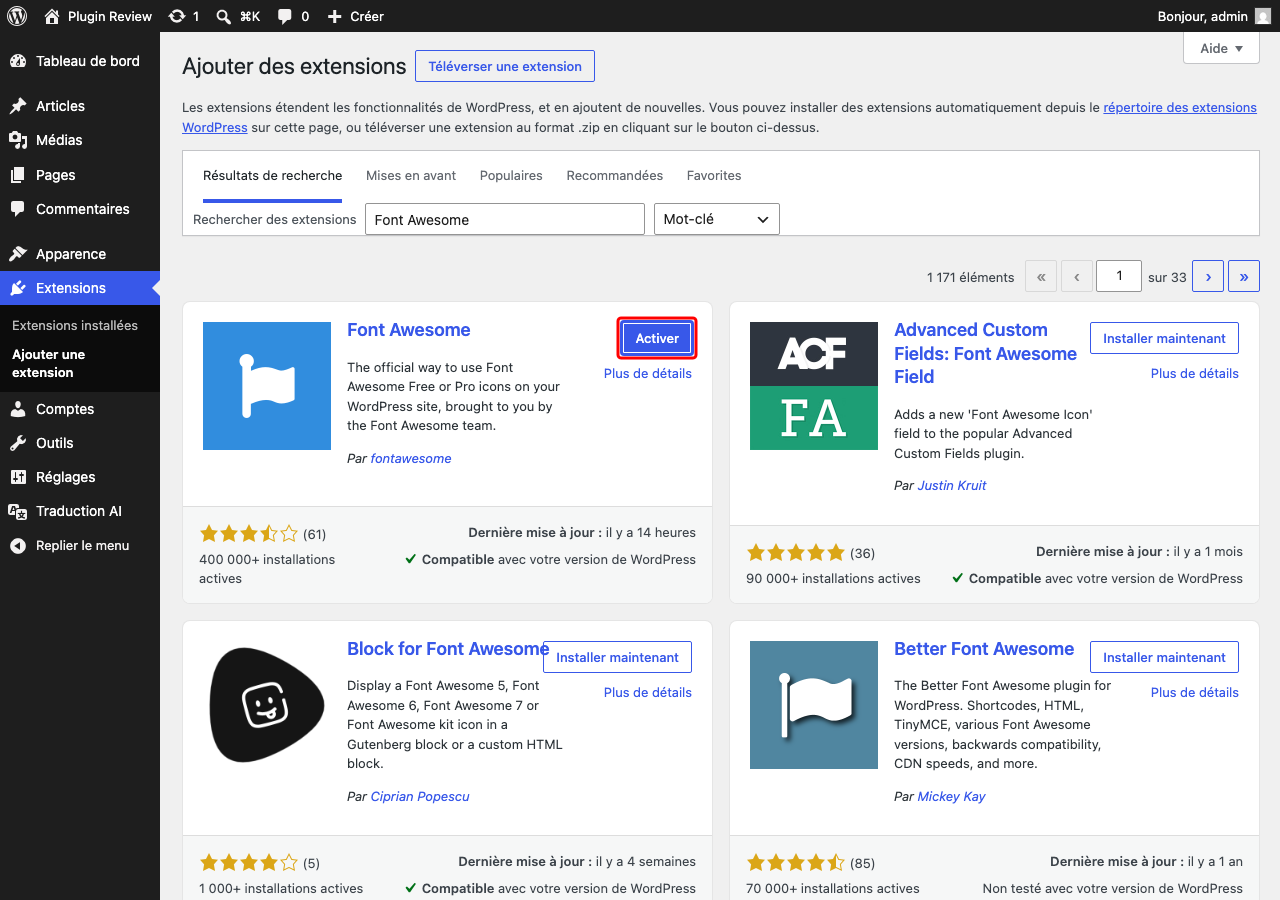This screenshot has width=1280, height=900.
Task: Click the Médias icon in sidebar
Action: click(x=18, y=140)
